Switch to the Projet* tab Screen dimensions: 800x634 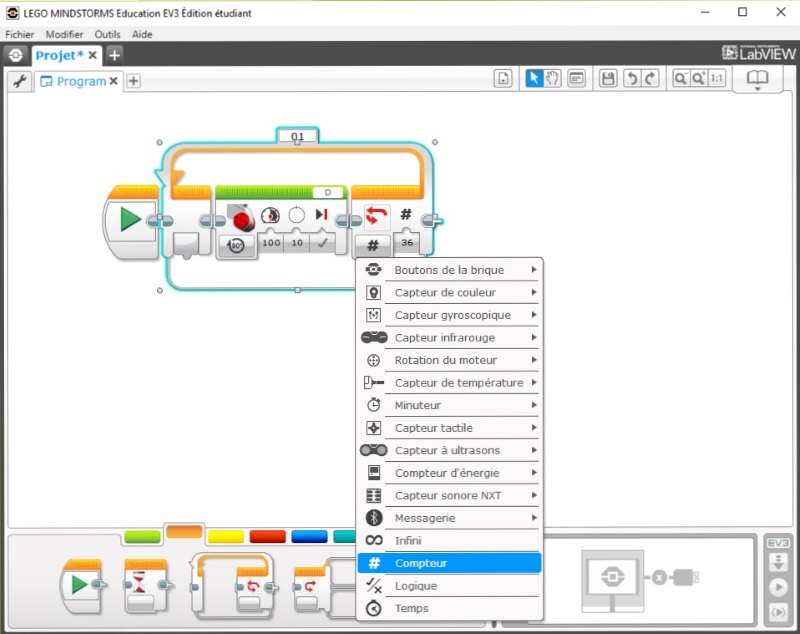(59, 55)
